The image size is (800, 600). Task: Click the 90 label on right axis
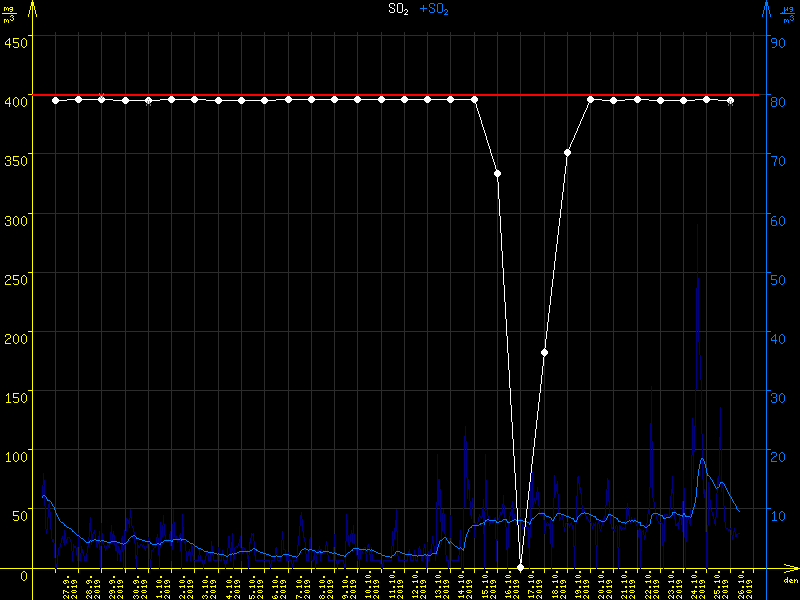click(x=776, y=42)
